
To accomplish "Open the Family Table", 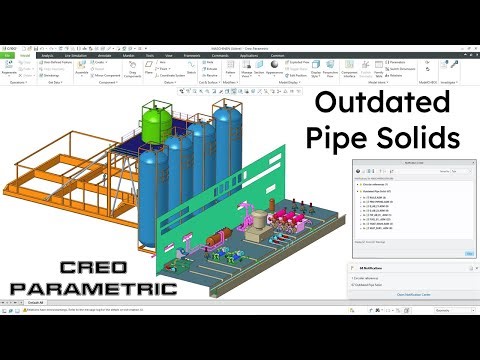I will point(379,68).
